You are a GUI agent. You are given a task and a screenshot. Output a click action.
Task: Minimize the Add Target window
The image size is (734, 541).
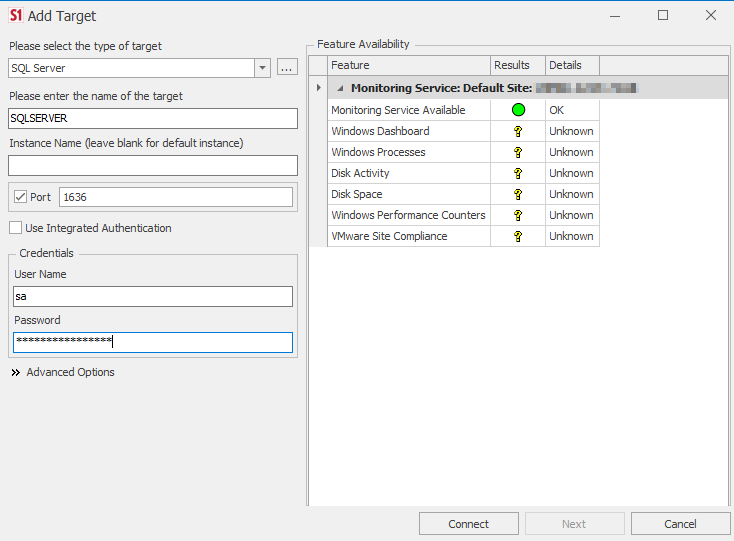pos(615,15)
